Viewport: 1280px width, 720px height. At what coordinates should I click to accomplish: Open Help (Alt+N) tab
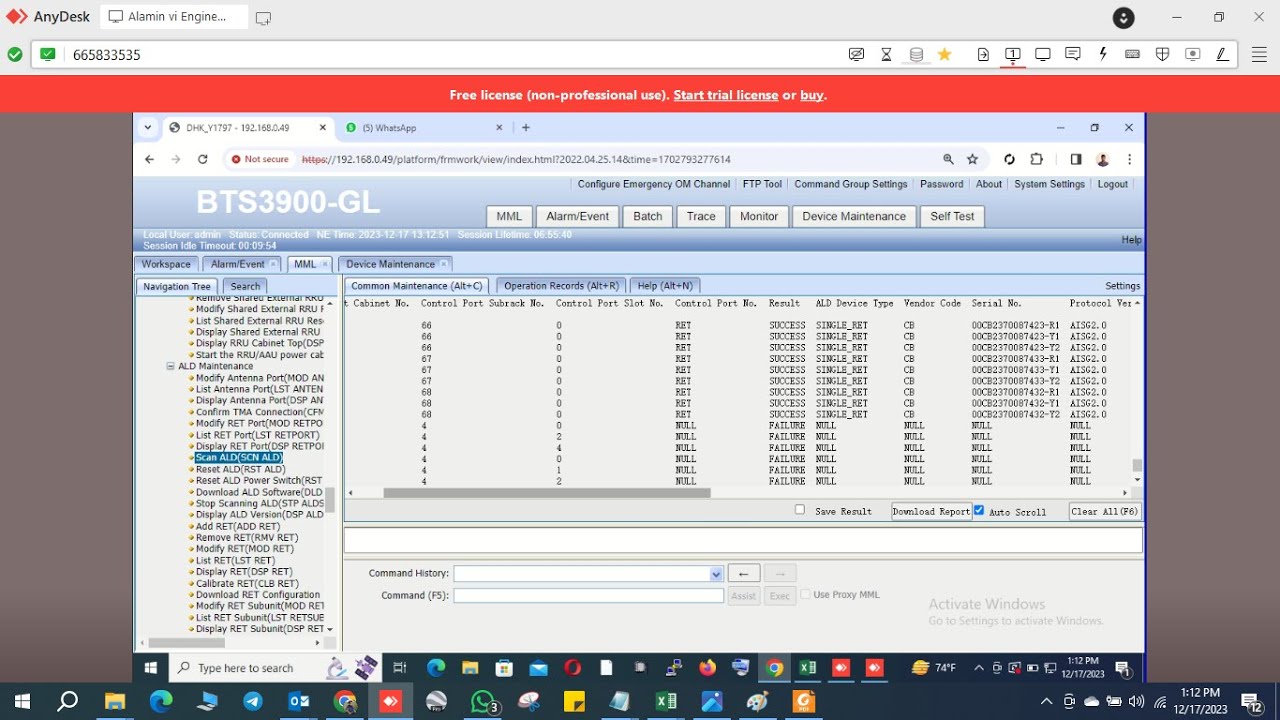[665, 286]
